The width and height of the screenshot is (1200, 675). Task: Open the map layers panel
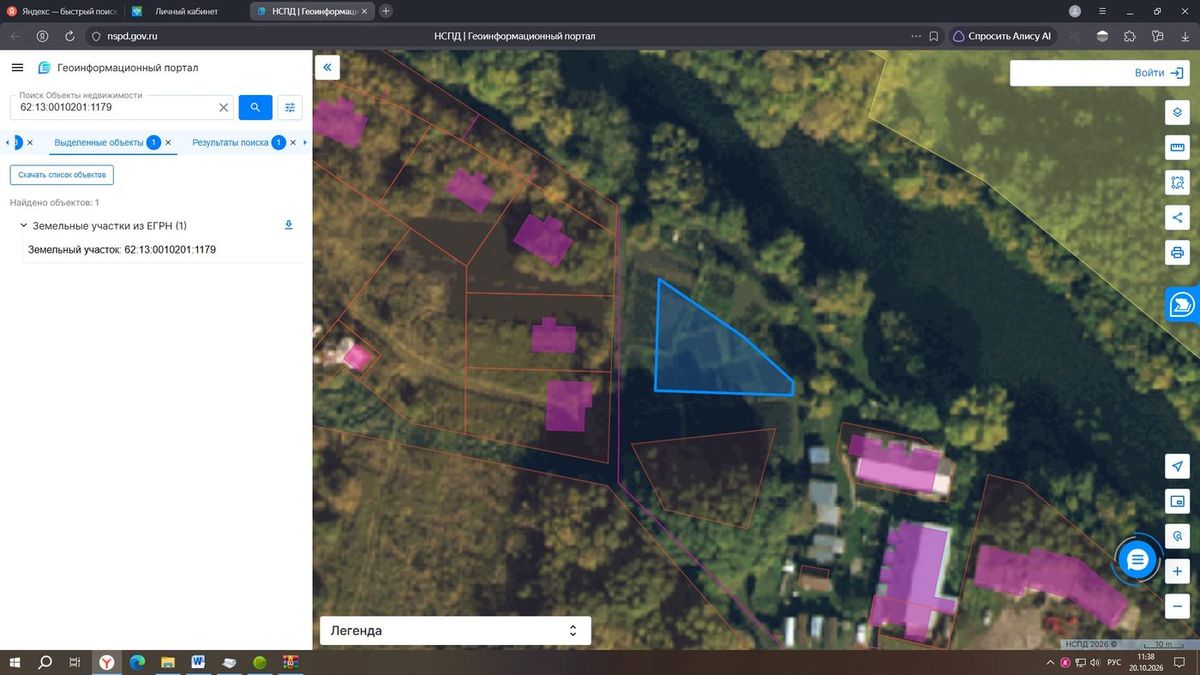click(x=1177, y=112)
